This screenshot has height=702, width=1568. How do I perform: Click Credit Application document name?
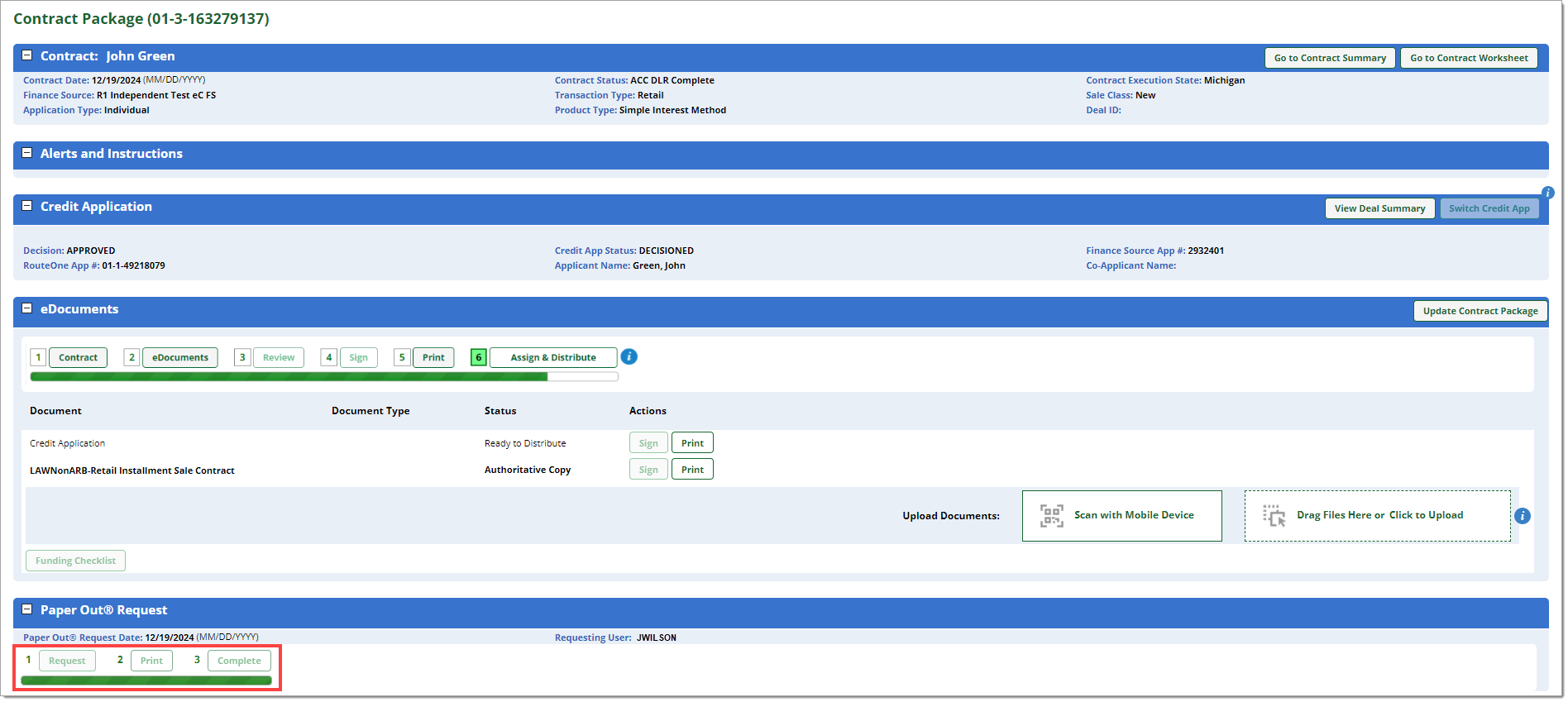point(67,443)
